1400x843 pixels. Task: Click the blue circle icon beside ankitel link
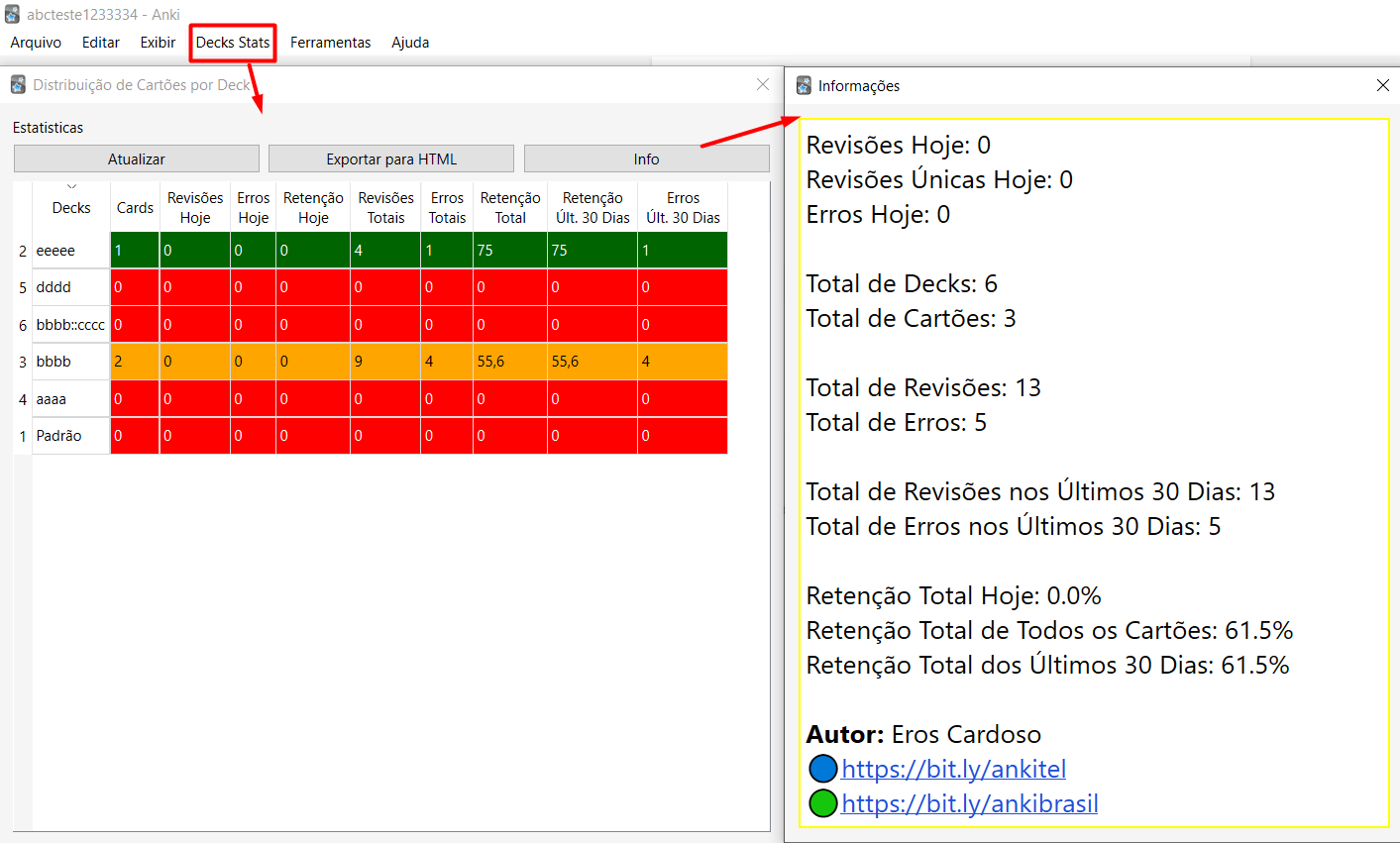[823, 769]
